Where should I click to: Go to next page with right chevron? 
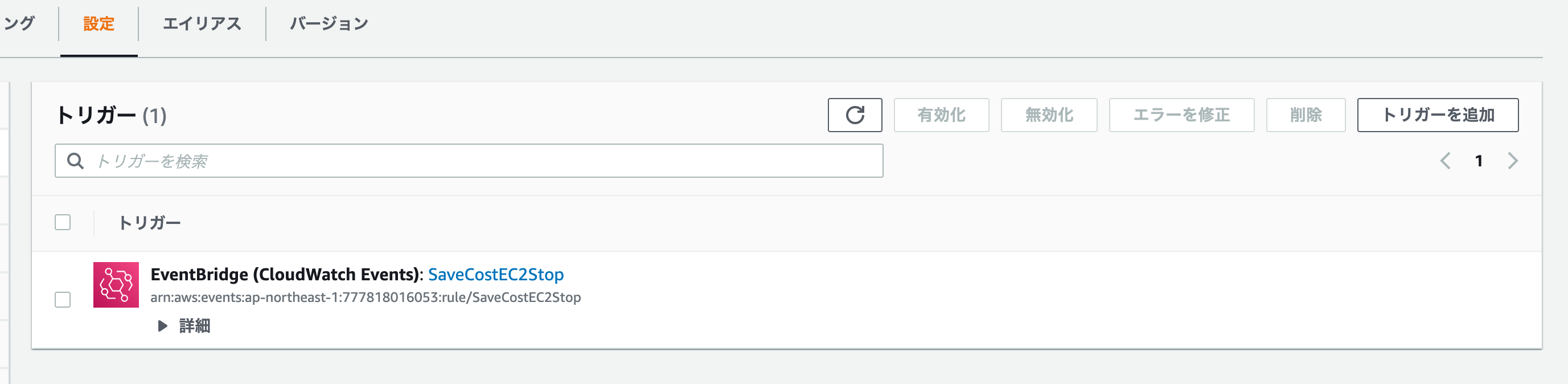(x=1513, y=161)
